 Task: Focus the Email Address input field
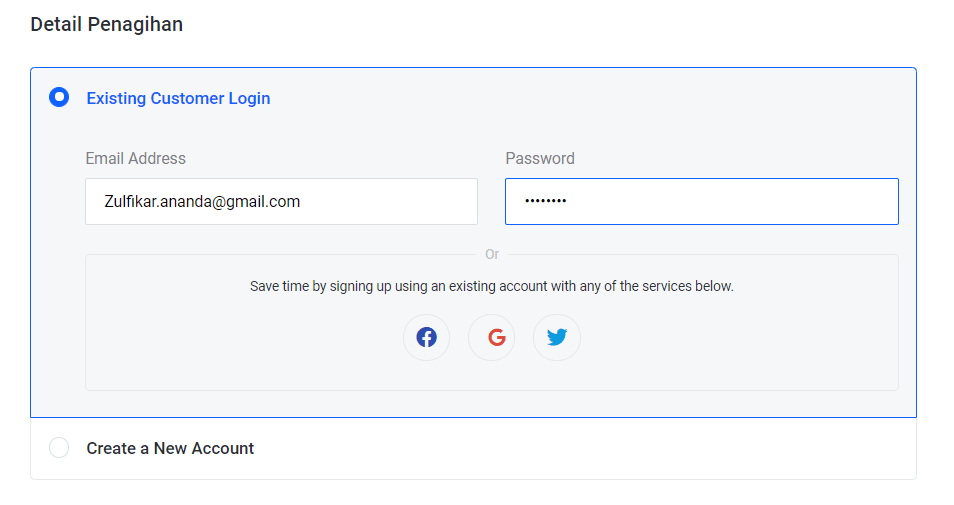[281, 201]
